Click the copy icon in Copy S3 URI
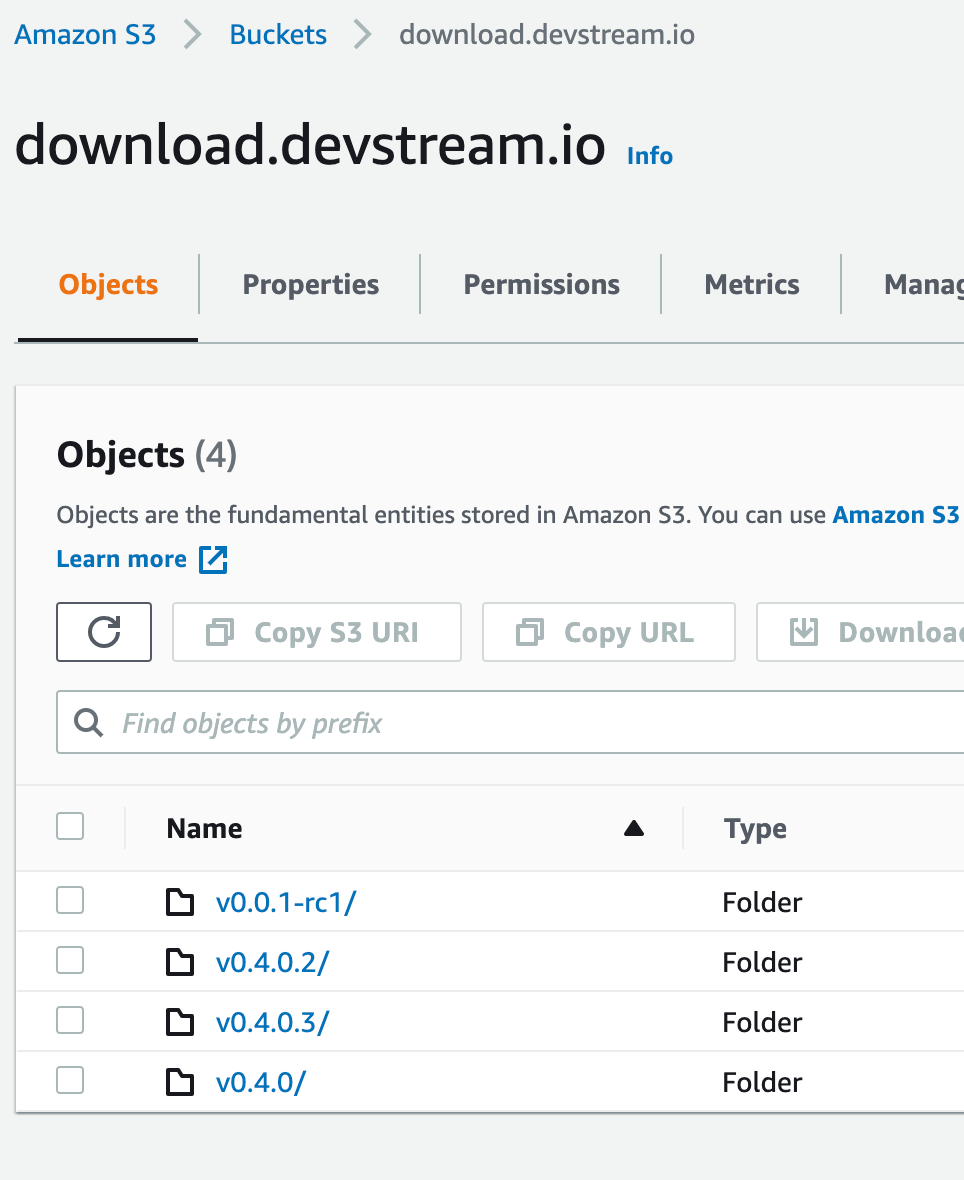Viewport: 964px width, 1180px height. (220, 632)
